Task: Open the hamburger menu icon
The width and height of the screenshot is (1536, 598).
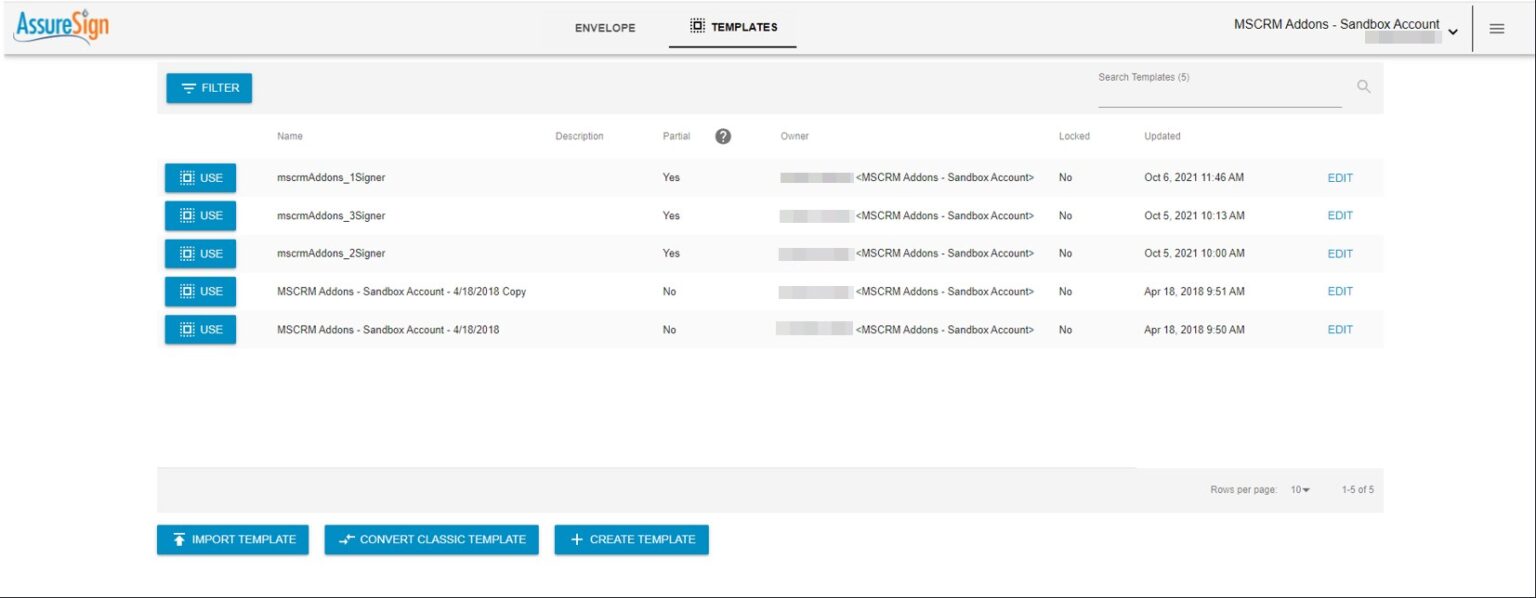Action: [1497, 28]
